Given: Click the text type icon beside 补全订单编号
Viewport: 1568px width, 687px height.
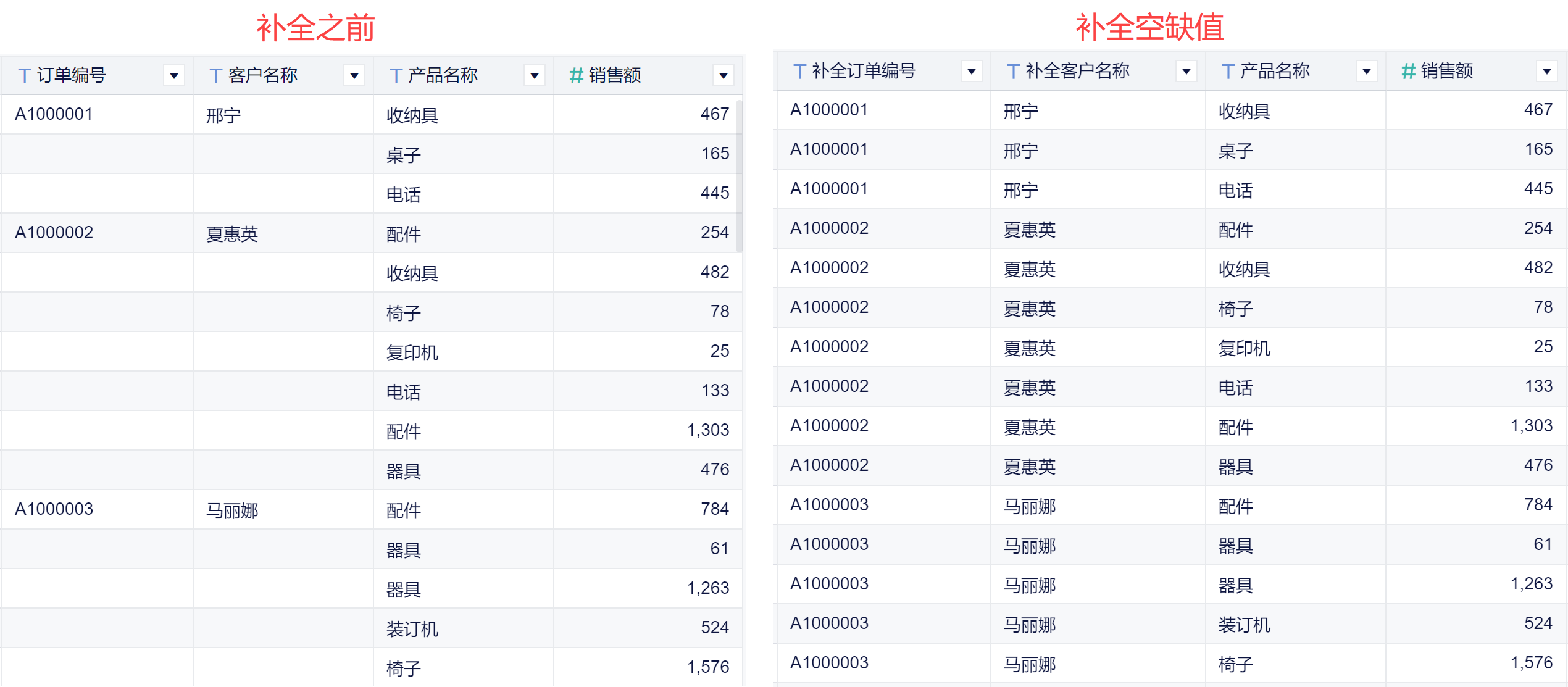Looking at the screenshot, I should [x=799, y=72].
